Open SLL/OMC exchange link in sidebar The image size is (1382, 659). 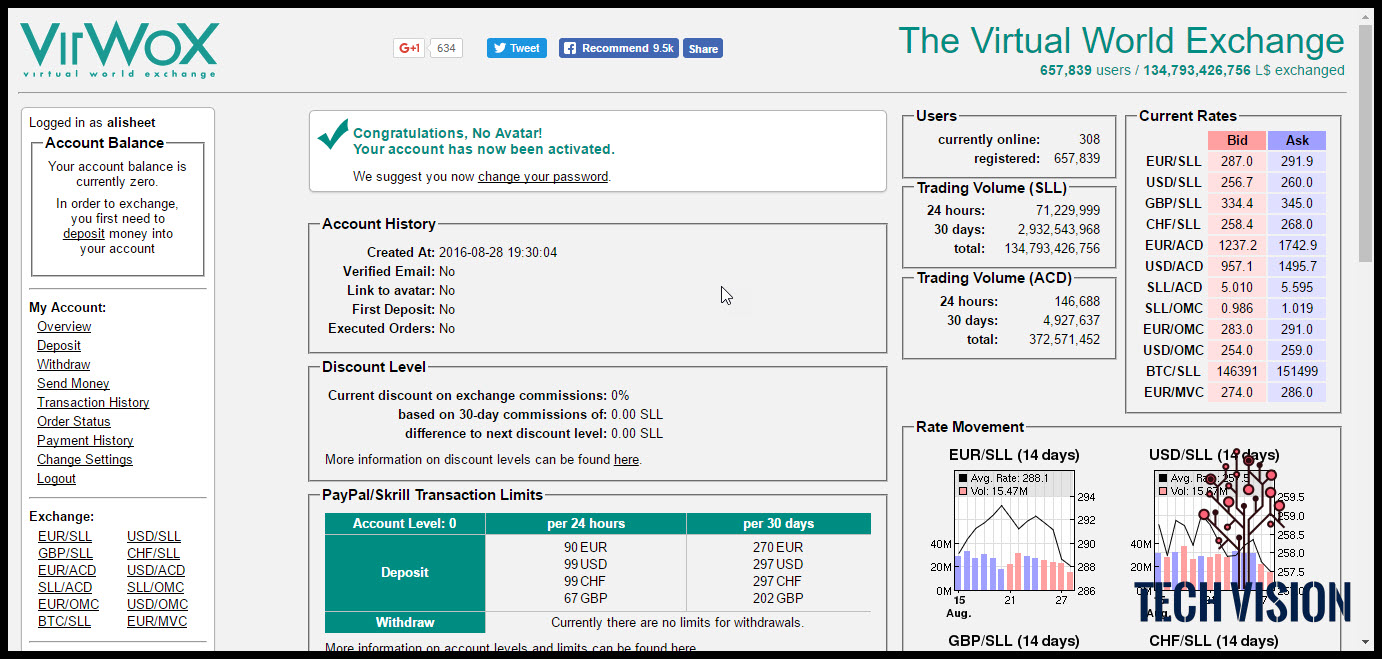click(156, 588)
